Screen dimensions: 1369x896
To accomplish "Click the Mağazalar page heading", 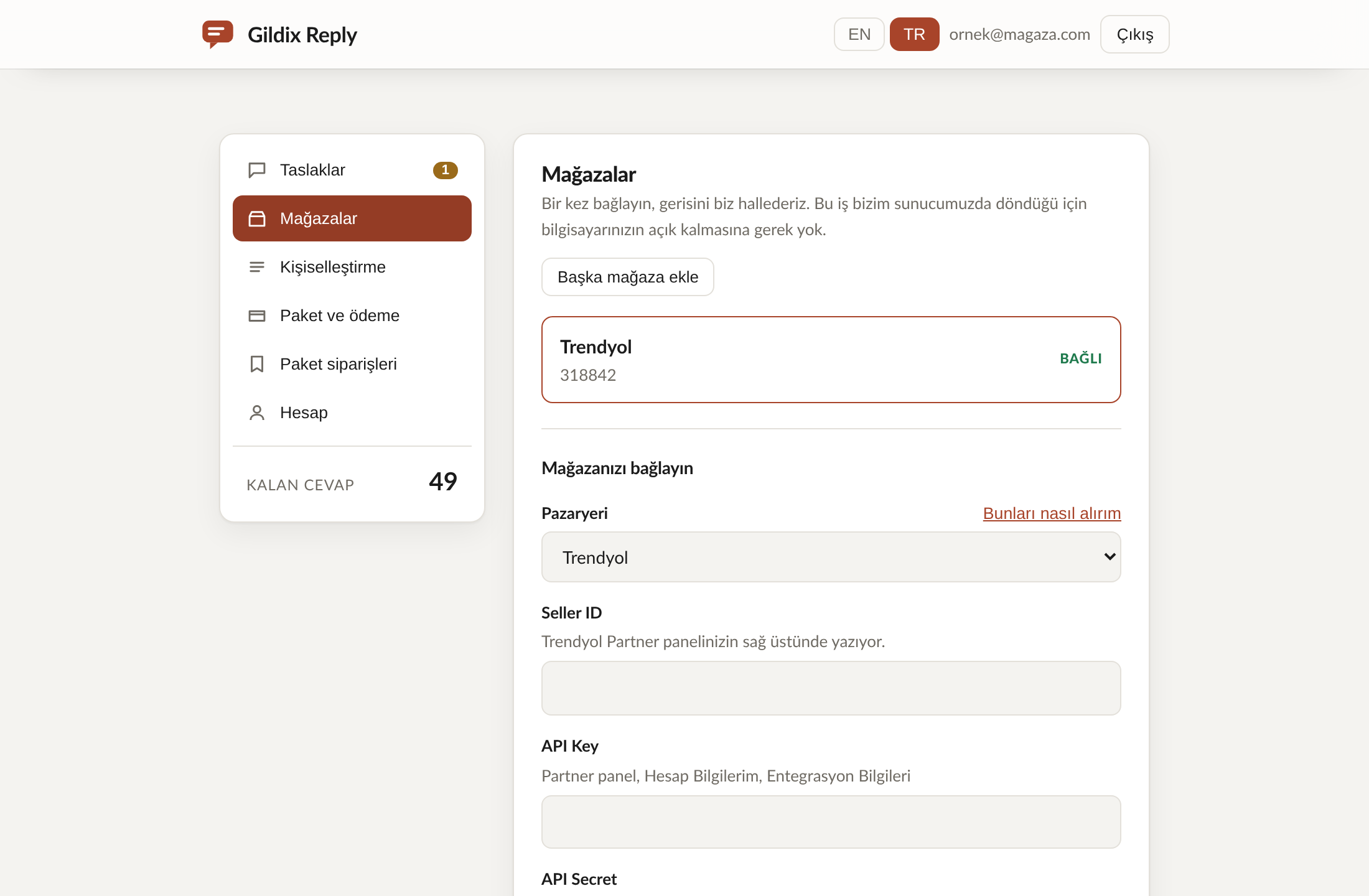I will tap(589, 175).
